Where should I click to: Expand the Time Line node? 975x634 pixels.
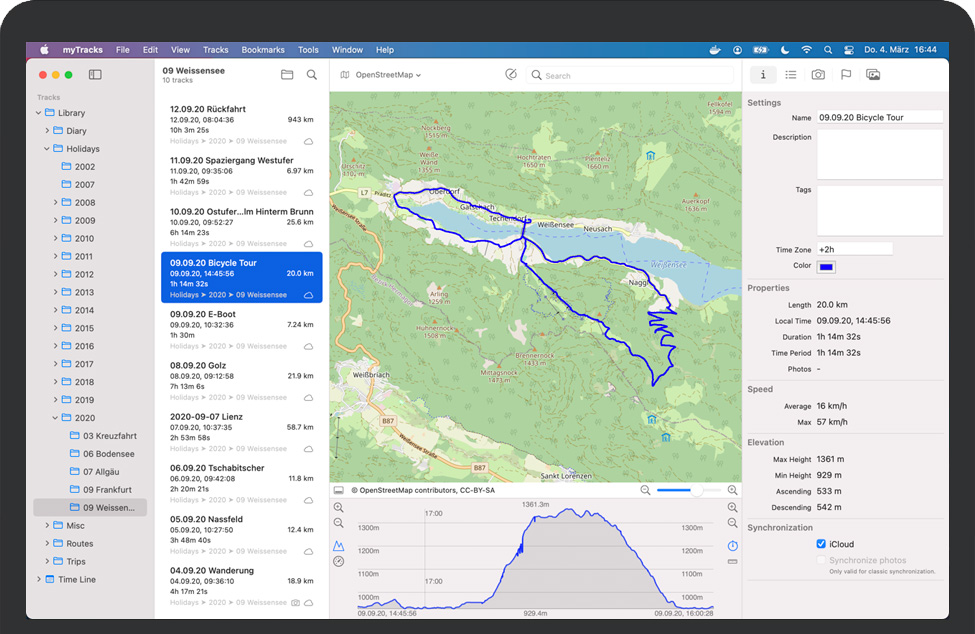coord(39,579)
